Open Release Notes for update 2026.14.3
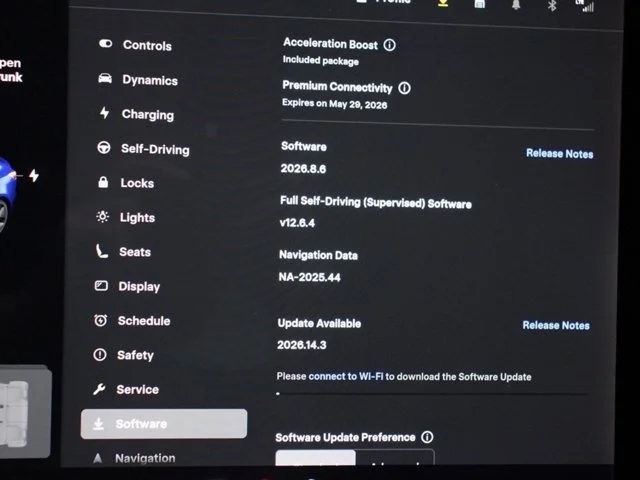Image resolution: width=640 pixels, height=480 pixels. coord(556,325)
